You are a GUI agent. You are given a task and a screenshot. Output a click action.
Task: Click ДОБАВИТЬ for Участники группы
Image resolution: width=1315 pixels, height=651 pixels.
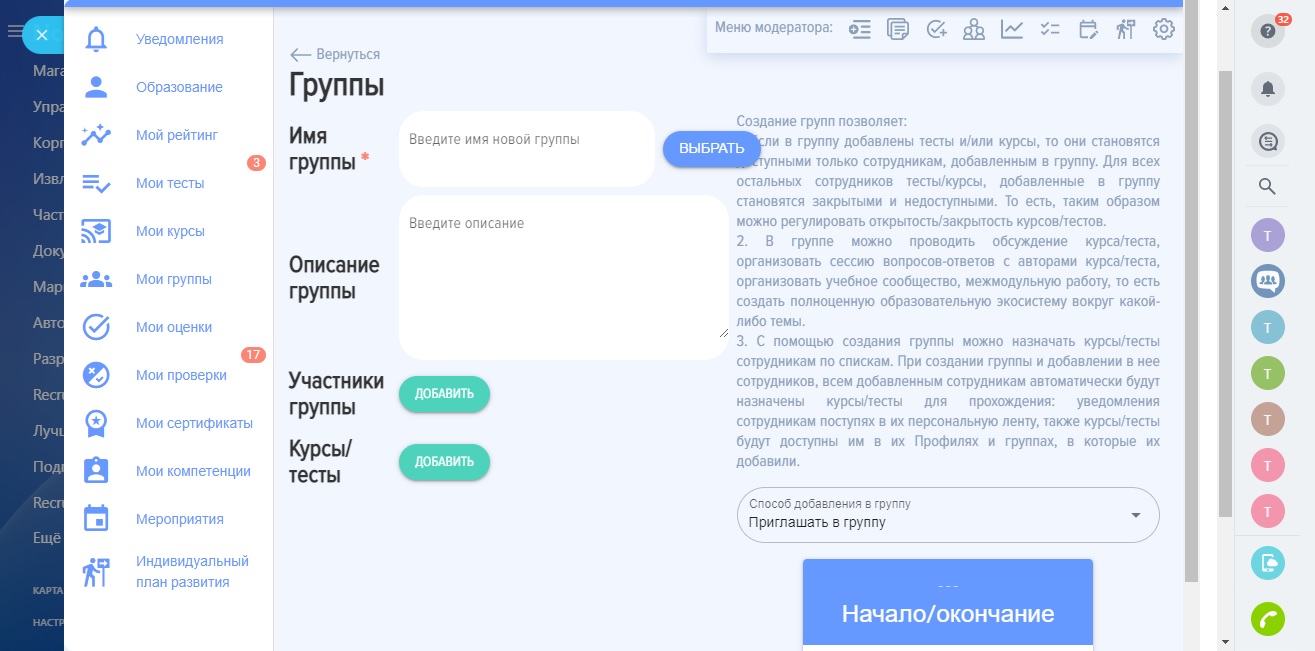point(444,394)
